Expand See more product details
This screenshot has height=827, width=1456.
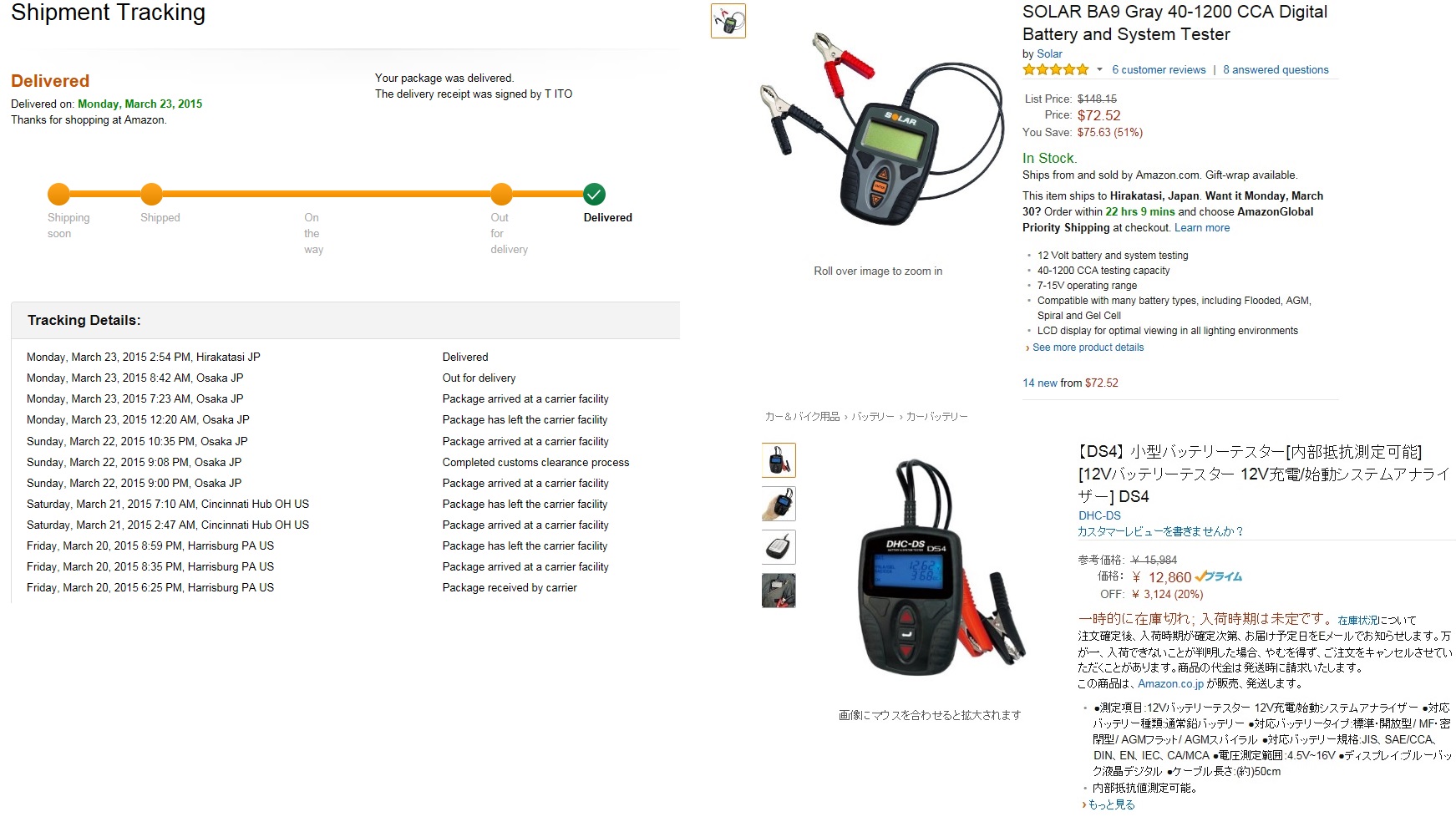click(1088, 348)
